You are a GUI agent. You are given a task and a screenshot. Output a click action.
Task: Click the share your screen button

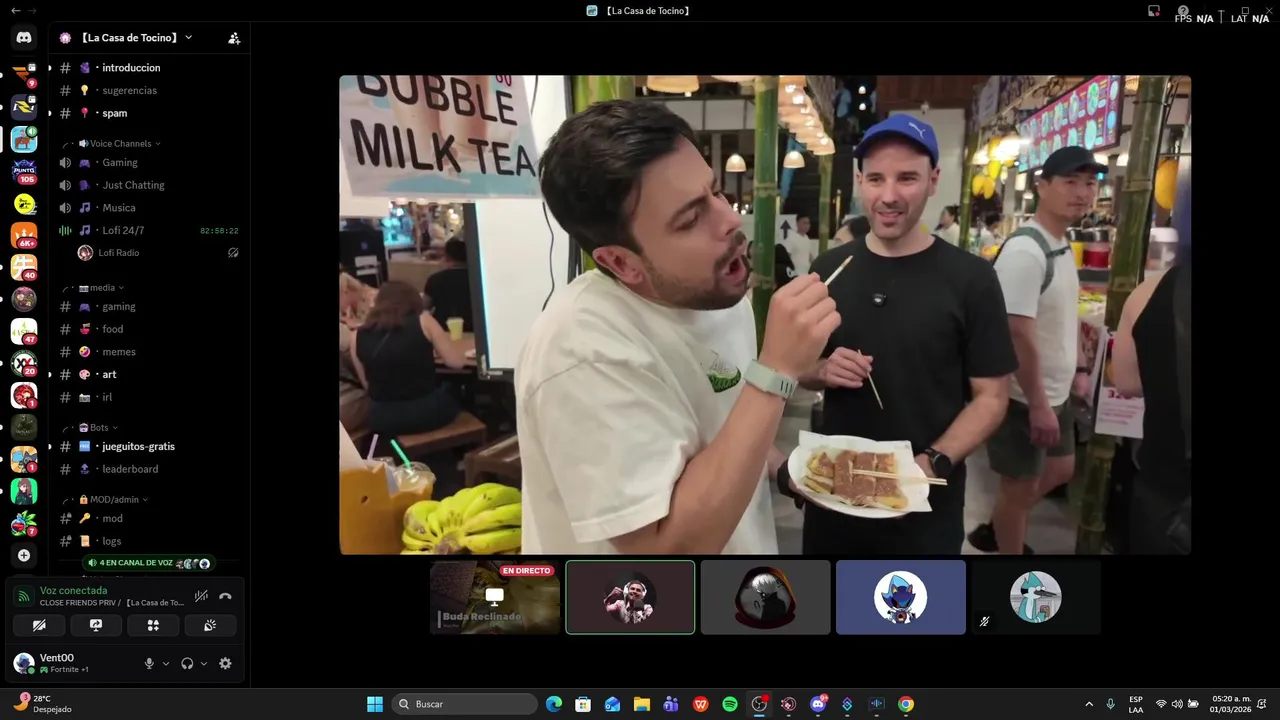96,625
